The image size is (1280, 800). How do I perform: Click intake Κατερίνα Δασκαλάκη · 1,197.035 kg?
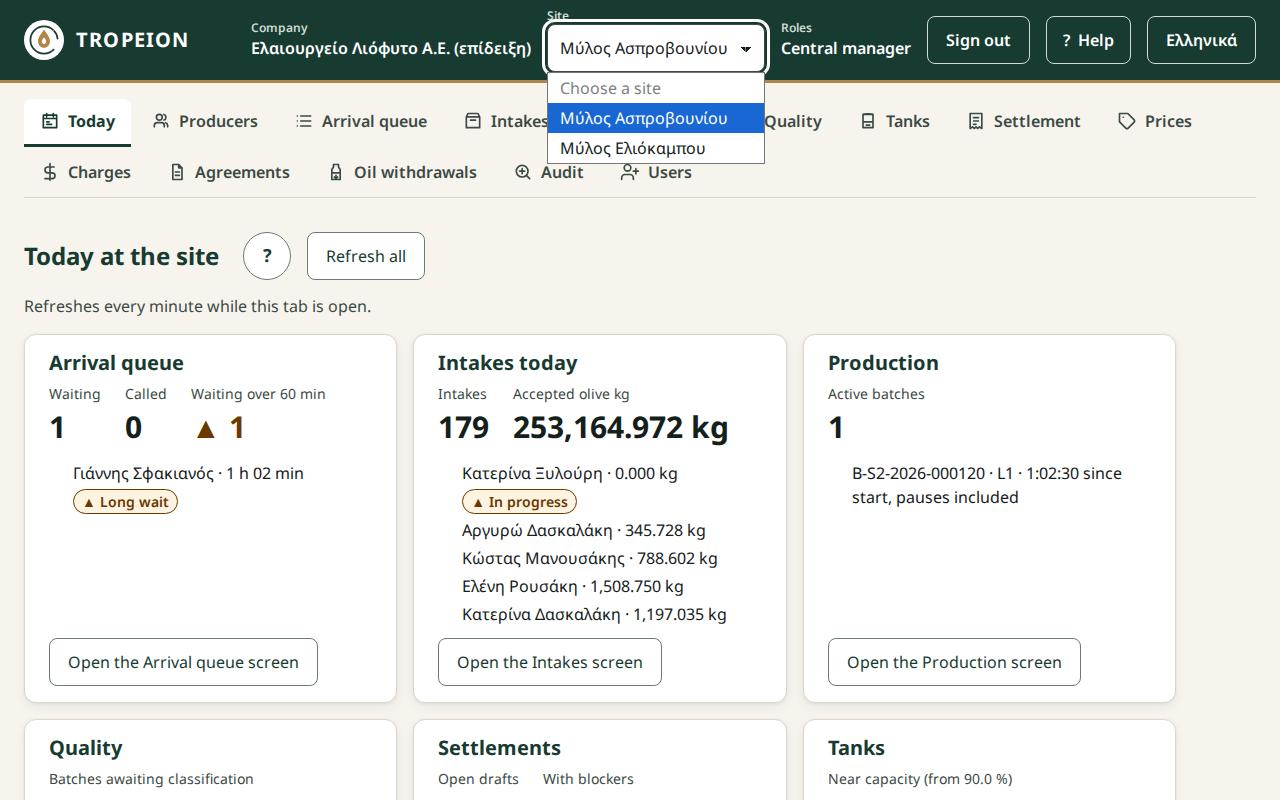tap(594, 614)
